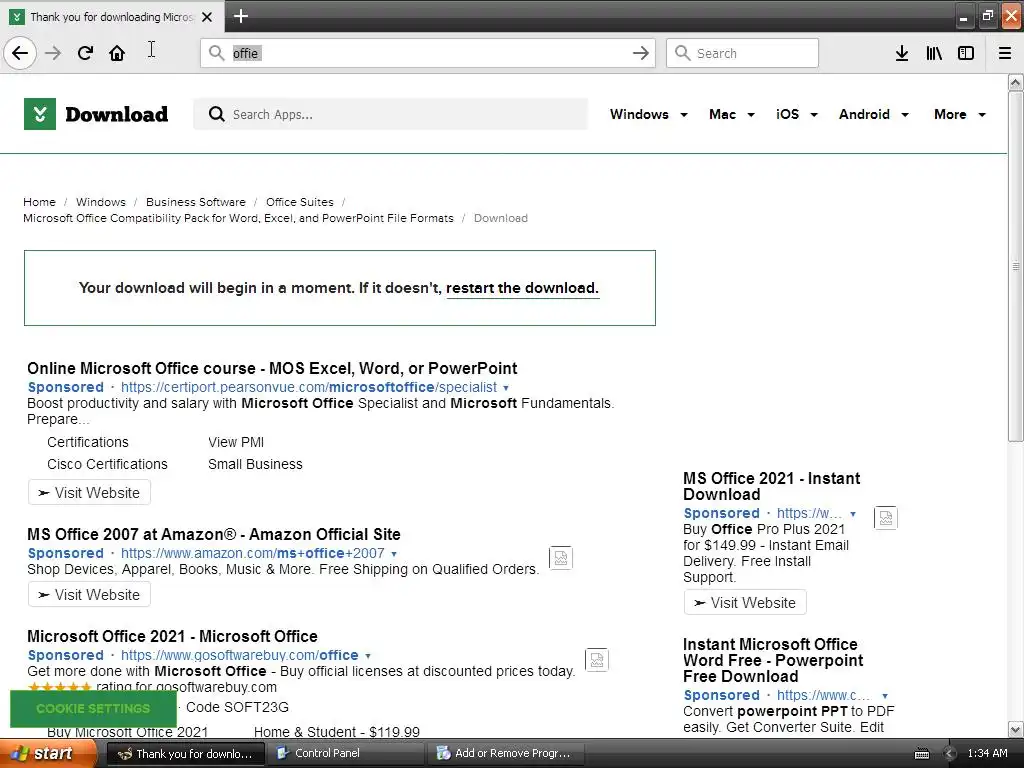The width and height of the screenshot is (1024, 768).
Task: Open the browser downloads panel
Action: pos(902,53)
